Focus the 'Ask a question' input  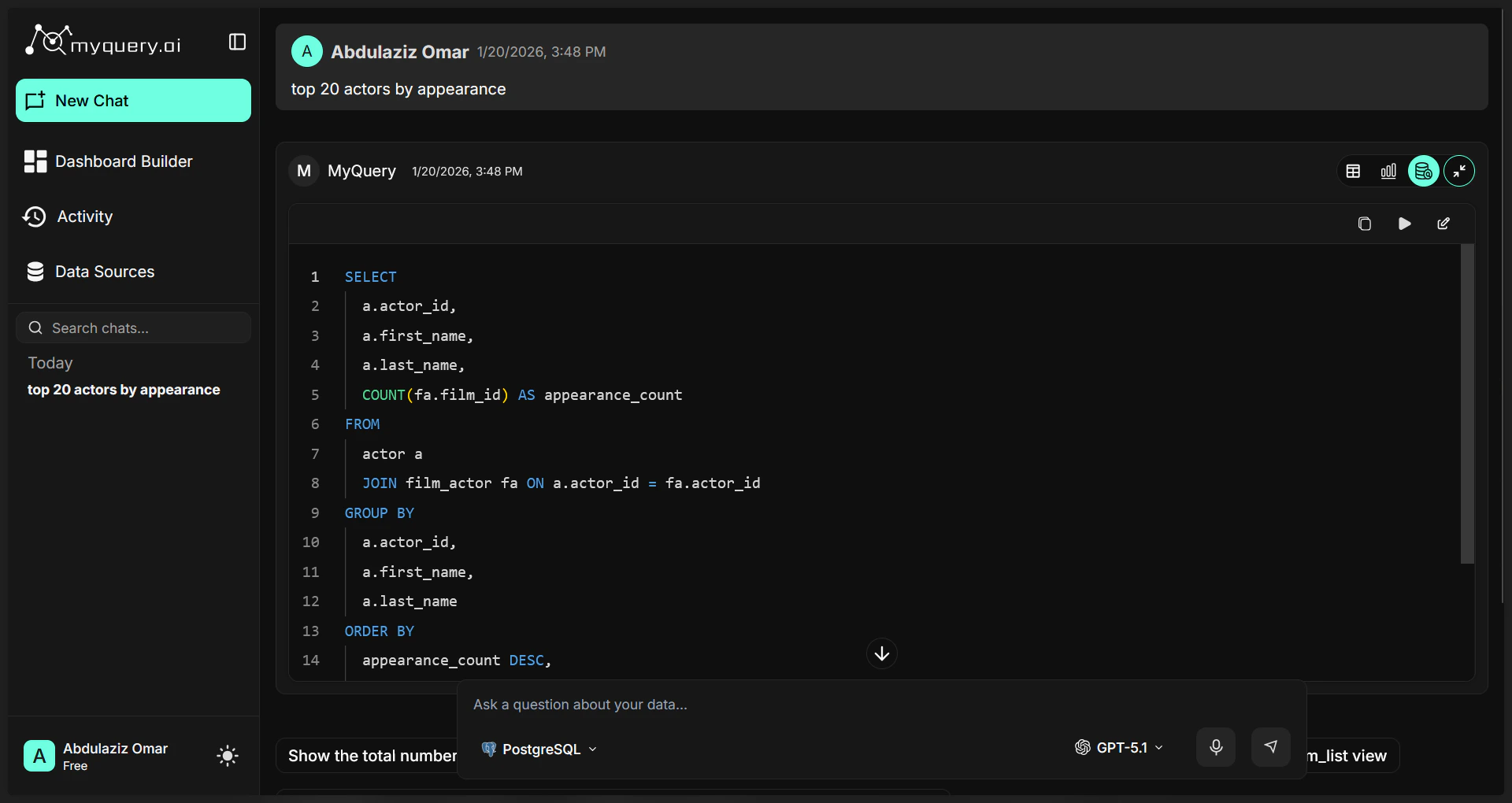(882, 705)
